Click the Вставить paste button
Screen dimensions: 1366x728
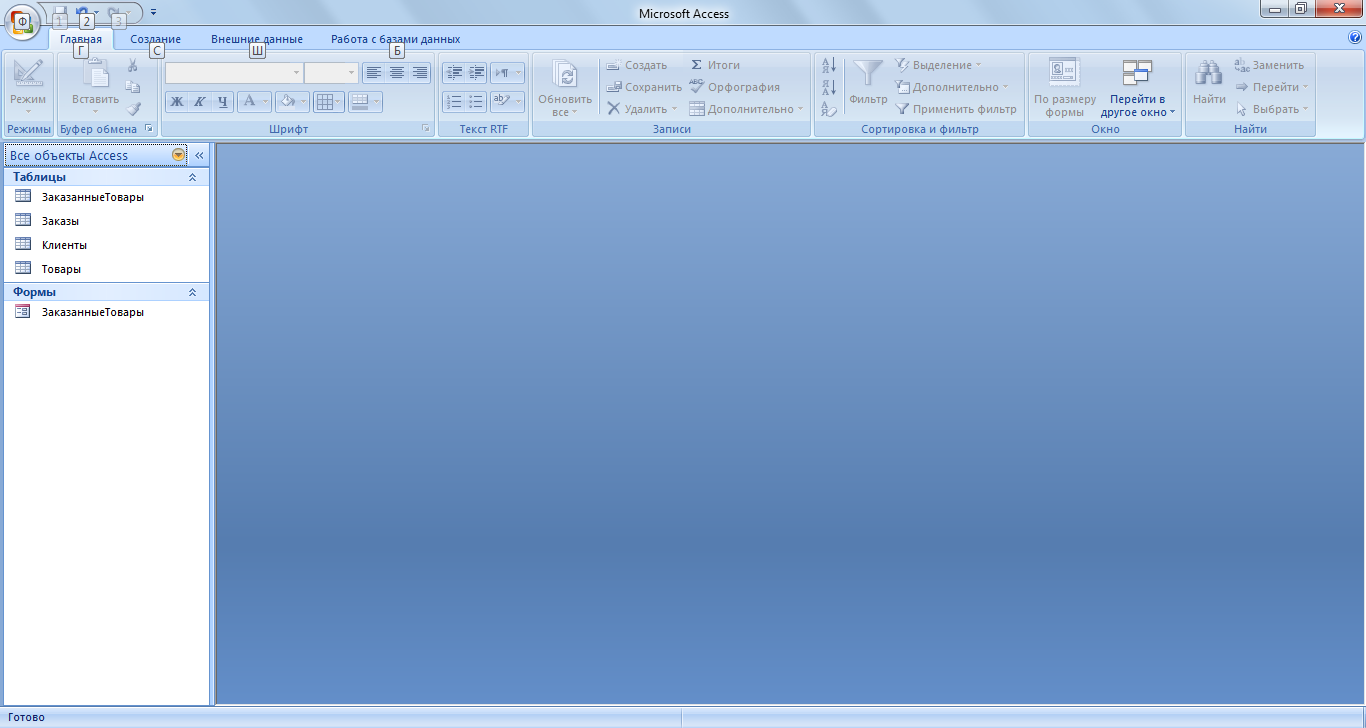click(x=96, y=88)
